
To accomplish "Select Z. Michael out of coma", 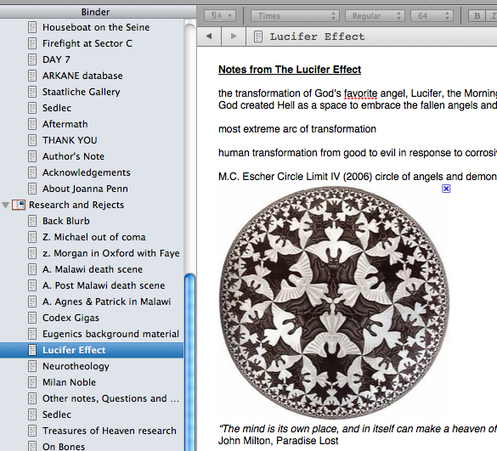I will tap(94, 237).
